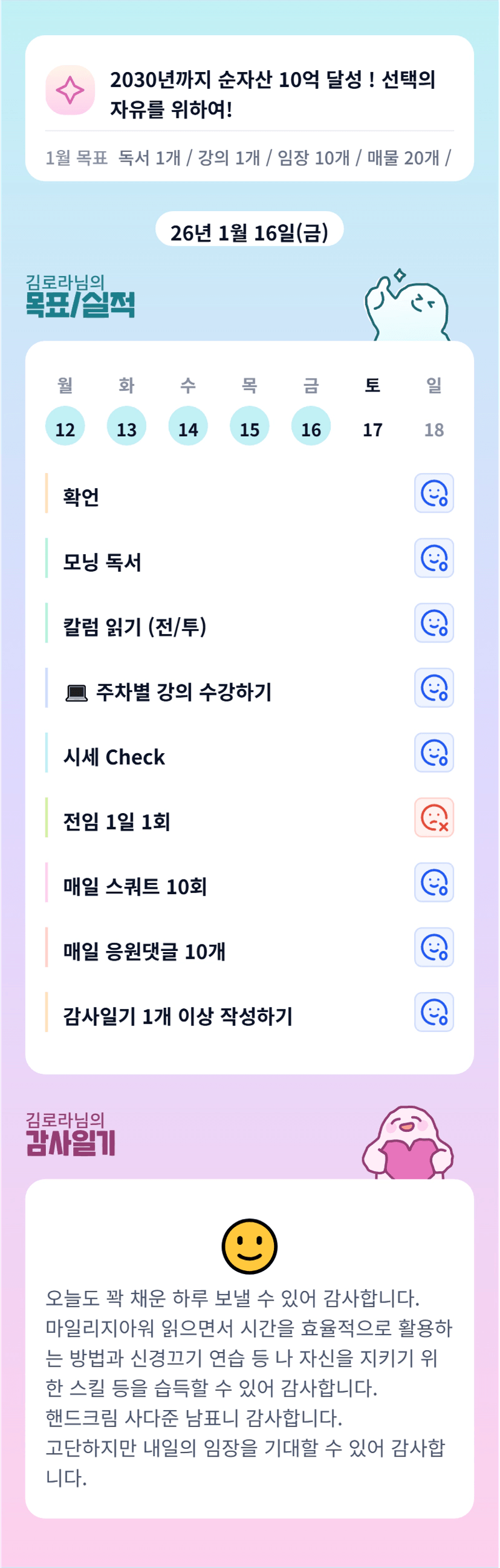
Task: Toggle the 칼럼 읽기 smiley status
Action: click(433, 622)
